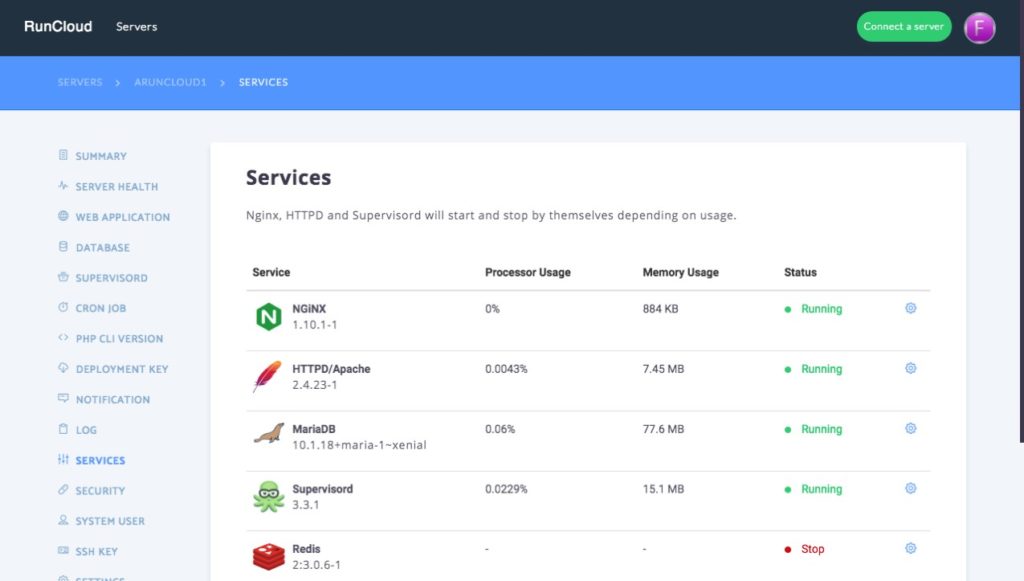Open the Database section
The height and width of the screenshot is (581, 1024).
[x=103, y=247]
